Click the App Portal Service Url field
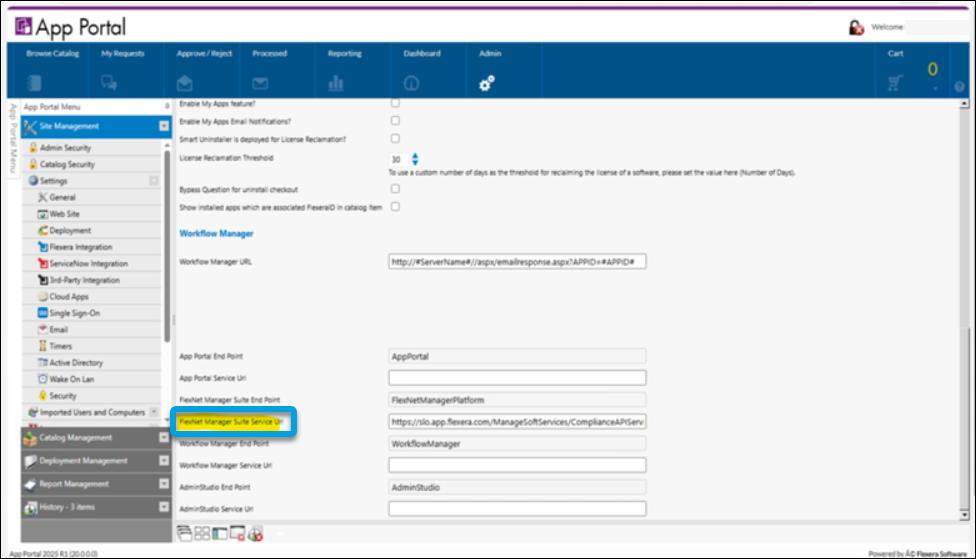The image size is (976, 559). pos(517,378)
